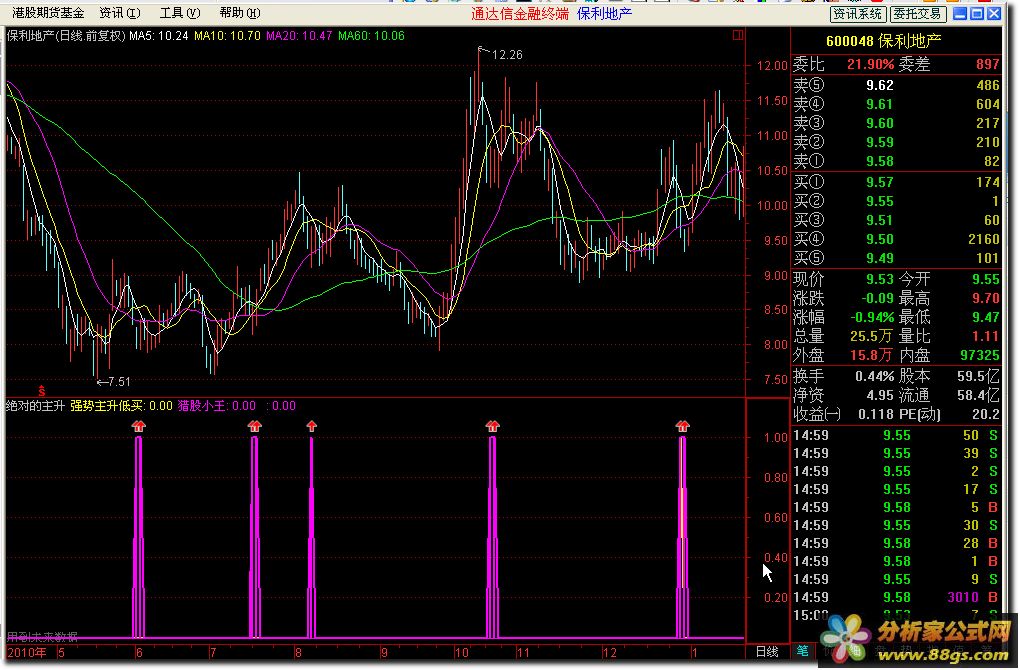Image resolution: width=1020 pixels, height=670 pixels.
Task: Minimize the trading terminal window
Action: click(x=960, y=14)
